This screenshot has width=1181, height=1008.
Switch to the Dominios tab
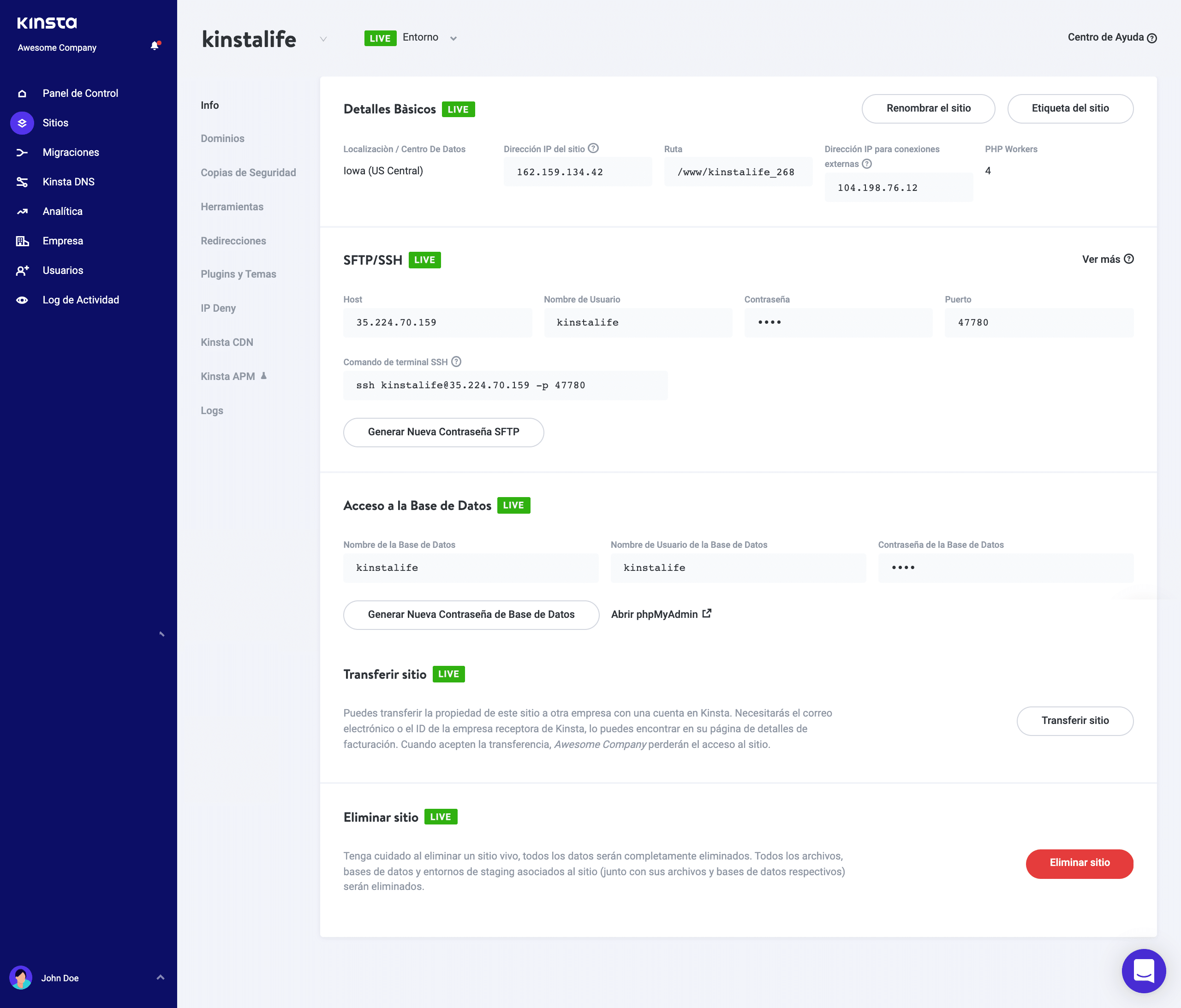point(222,138)
